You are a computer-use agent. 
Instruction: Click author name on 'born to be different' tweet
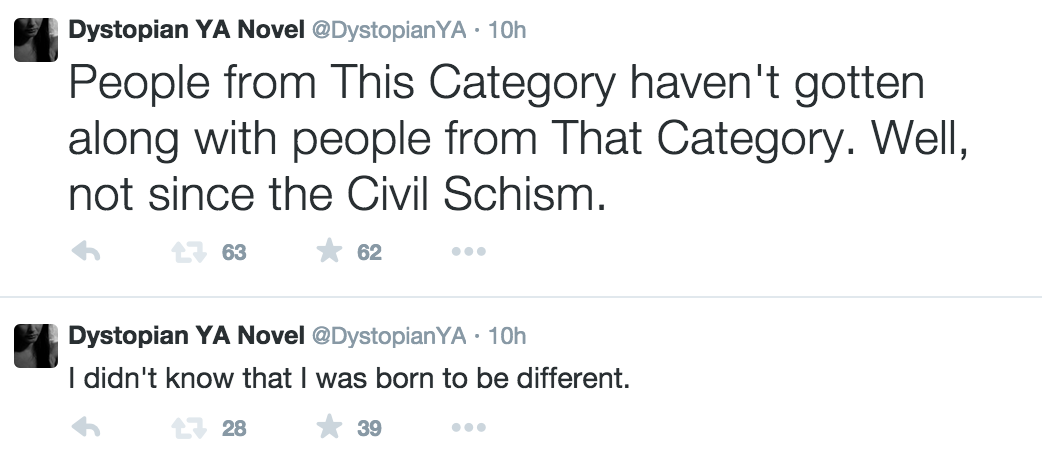pyautogui.click(x=186, y=336)
